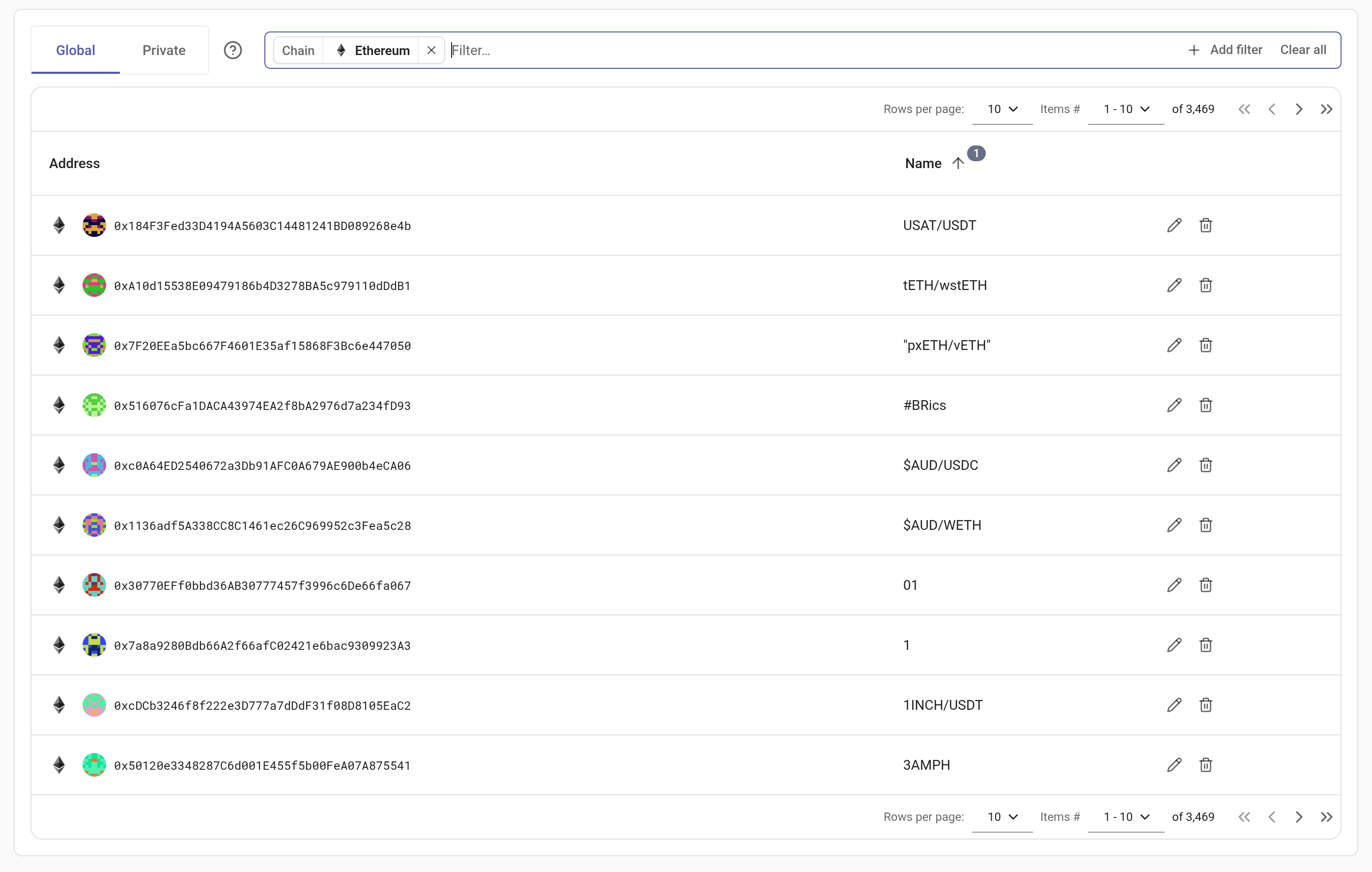Screen dimensions: 1372x872
Task: Click the Ethereum filter value
Action: tap(372, 50)
